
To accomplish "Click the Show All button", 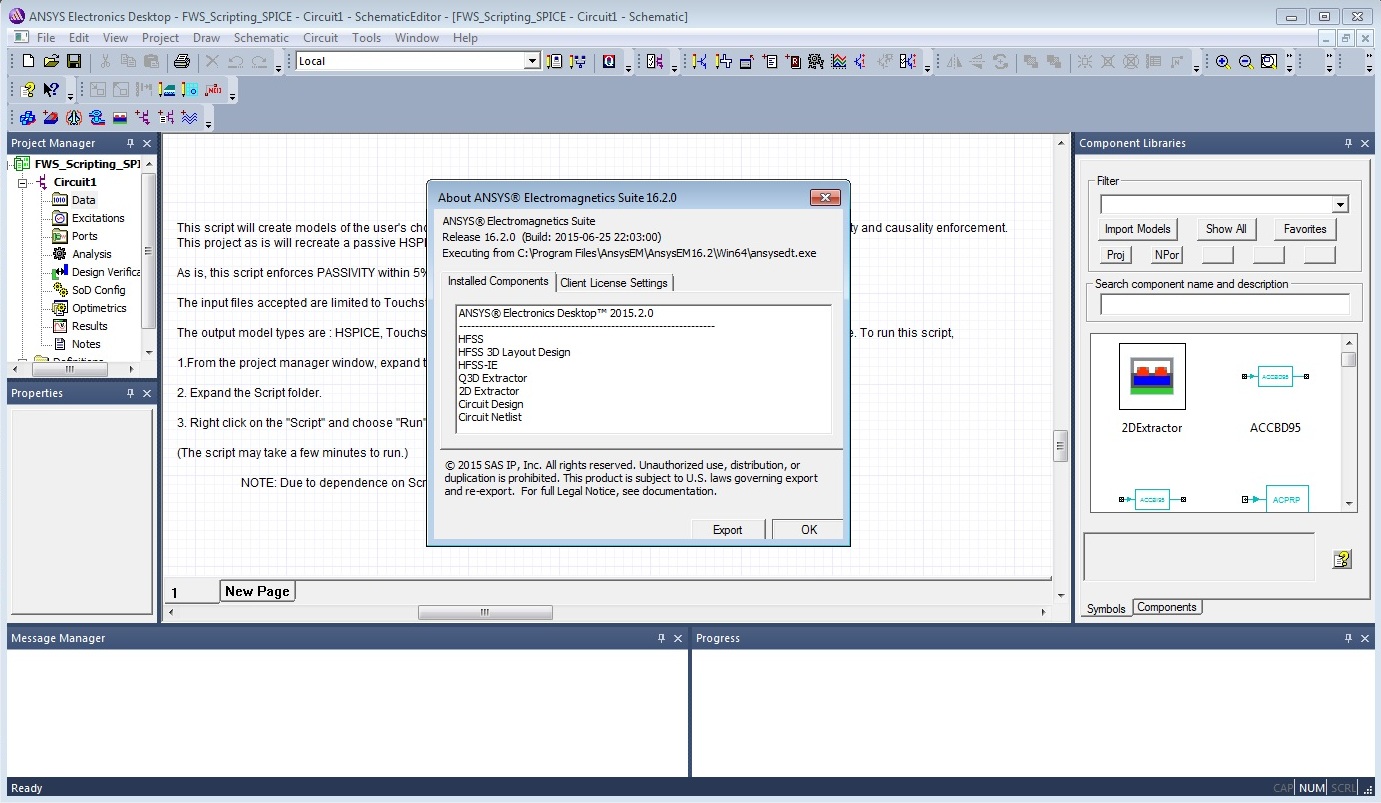I will coord(1225,229).
